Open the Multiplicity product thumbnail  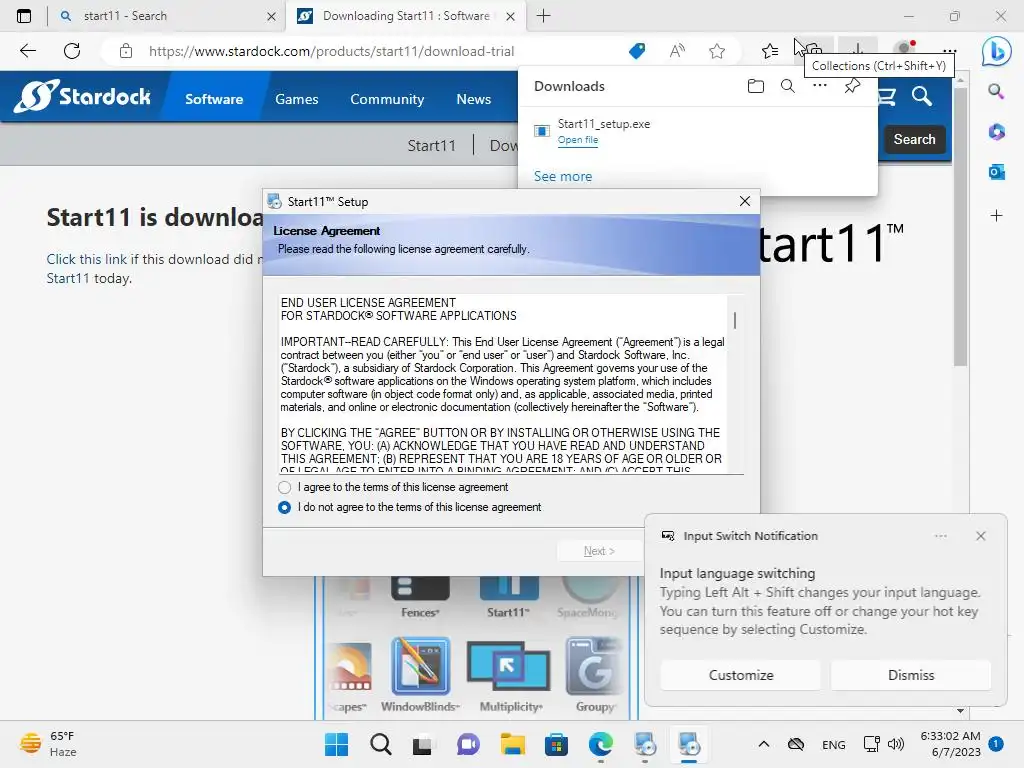[x=509, y=675]
